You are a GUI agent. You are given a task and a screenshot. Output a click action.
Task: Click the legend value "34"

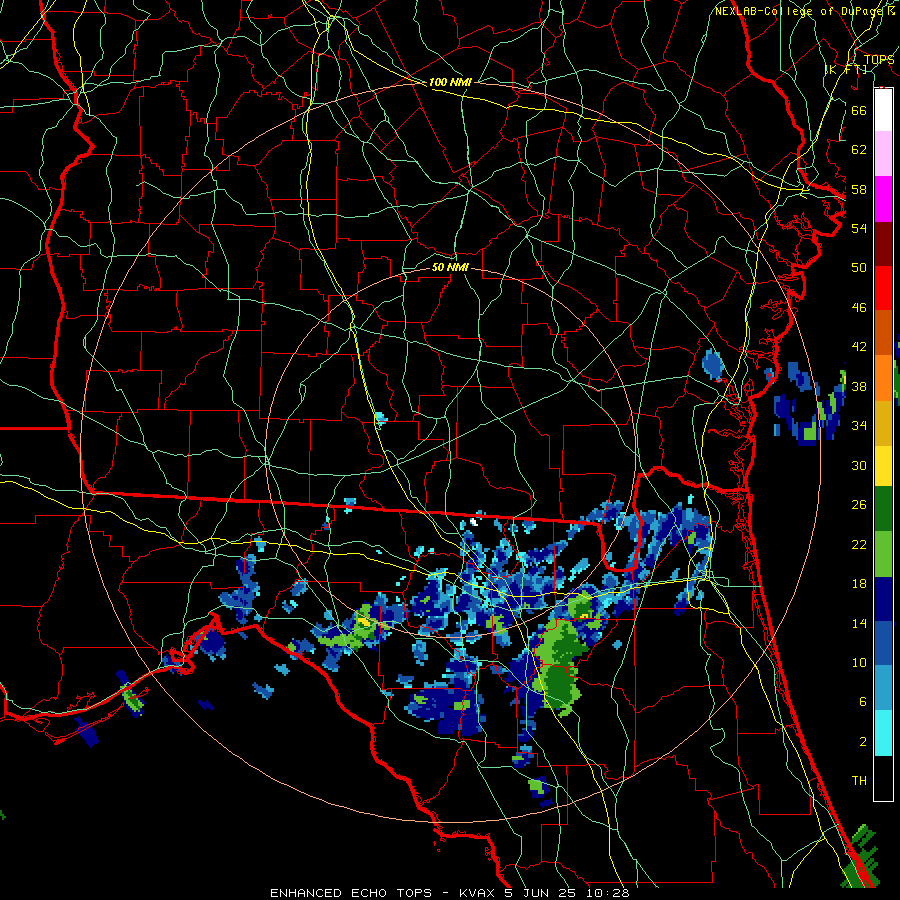tap(859, 426)
